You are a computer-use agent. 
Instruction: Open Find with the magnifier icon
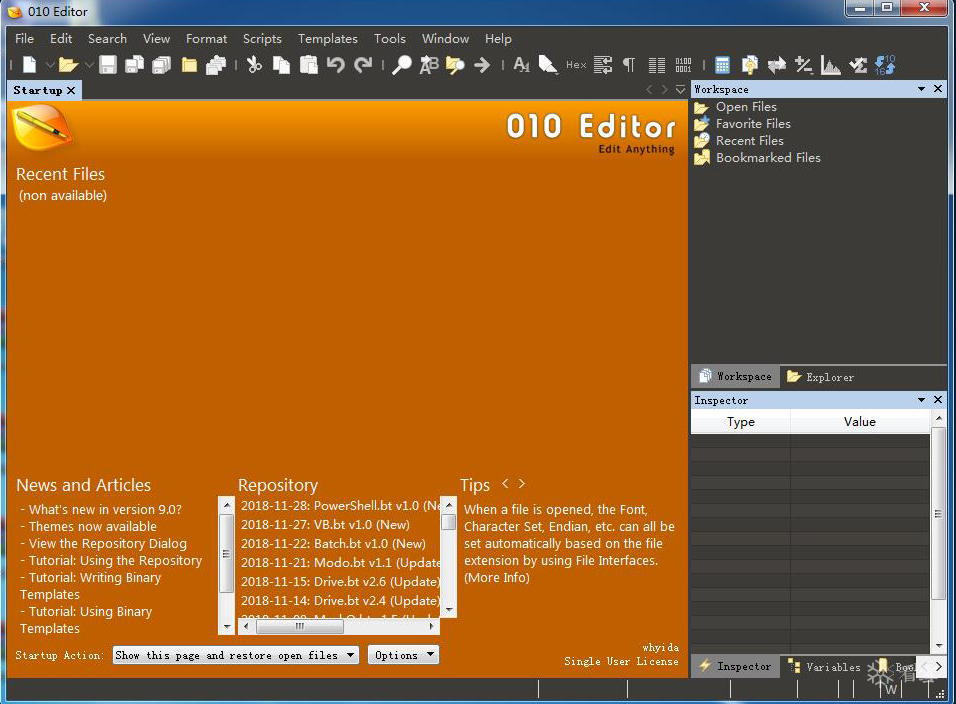coord(401,65)
